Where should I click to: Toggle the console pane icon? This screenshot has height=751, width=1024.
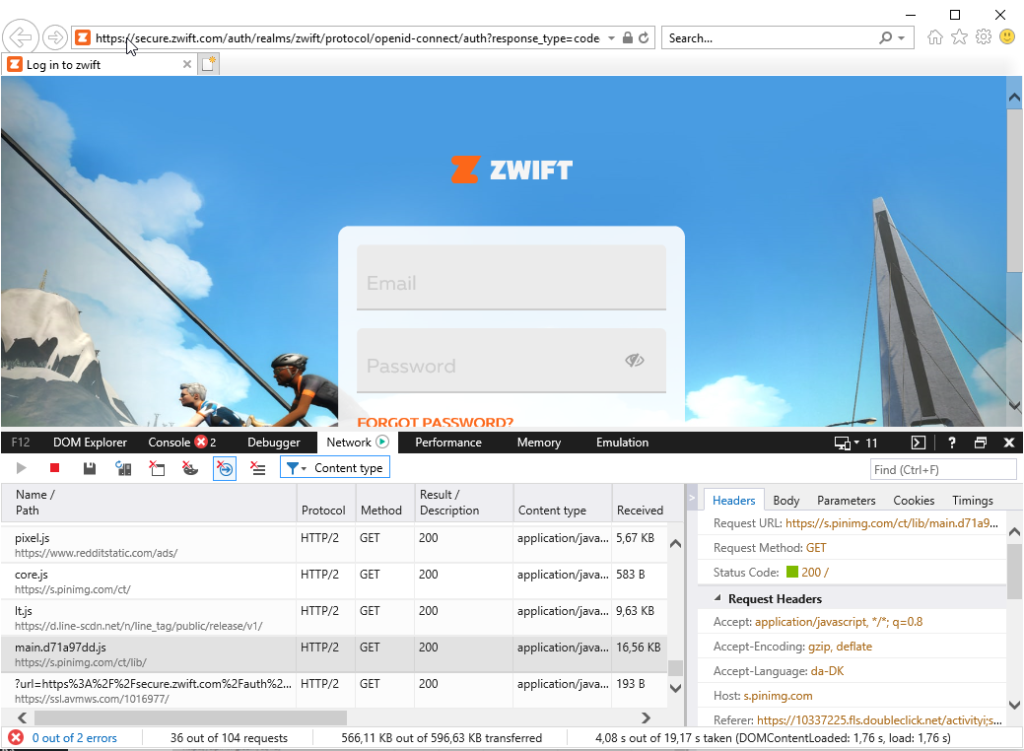point(918,443)
